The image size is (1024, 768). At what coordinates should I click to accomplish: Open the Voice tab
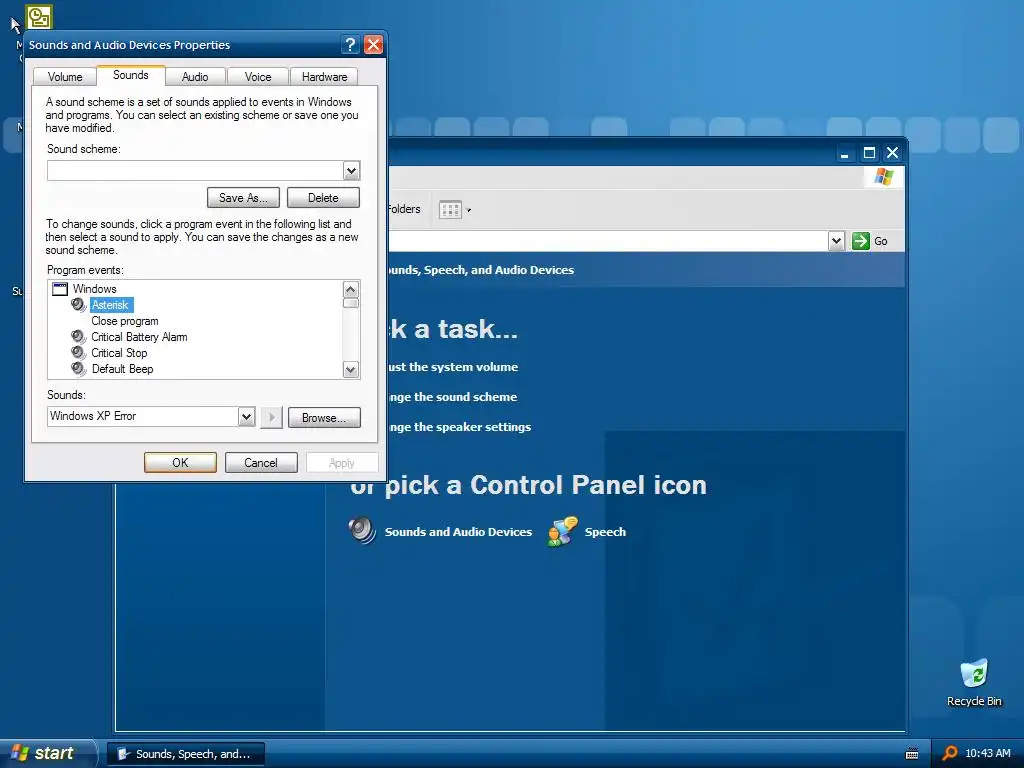coord(257,76)
